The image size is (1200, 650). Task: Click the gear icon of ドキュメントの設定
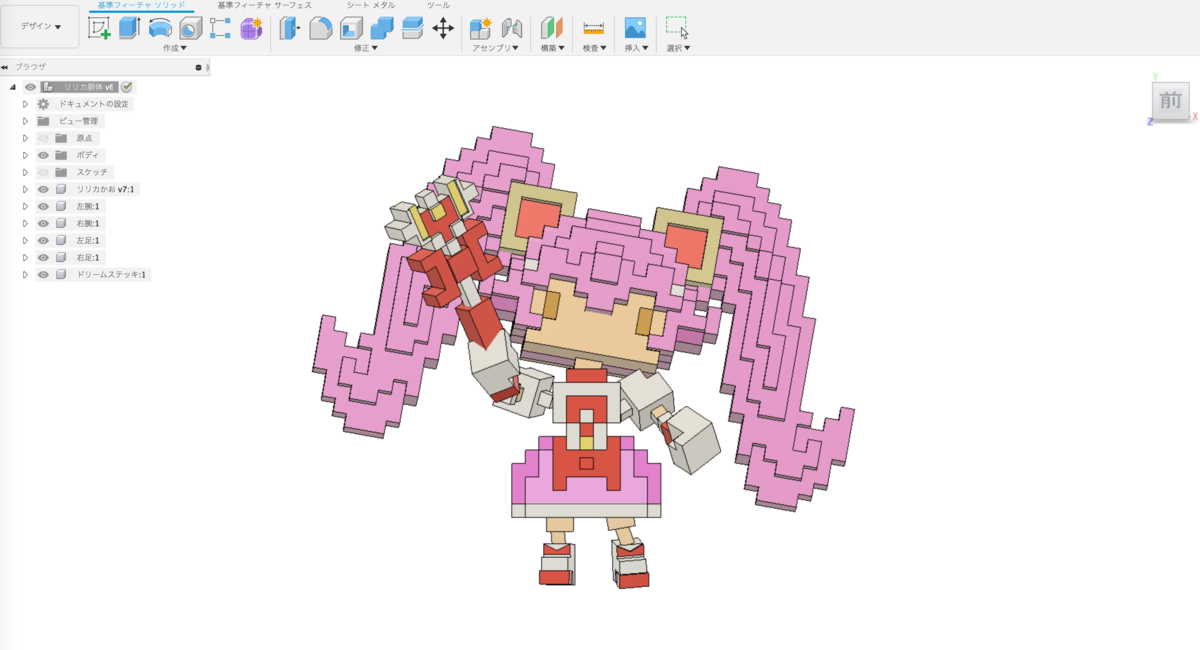click(43, 104)
